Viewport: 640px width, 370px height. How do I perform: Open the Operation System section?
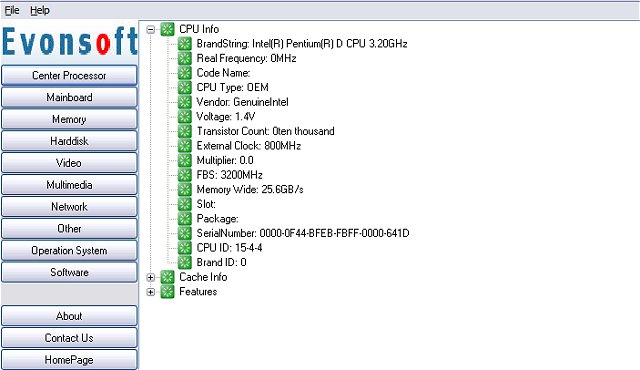tap(69, 250)
